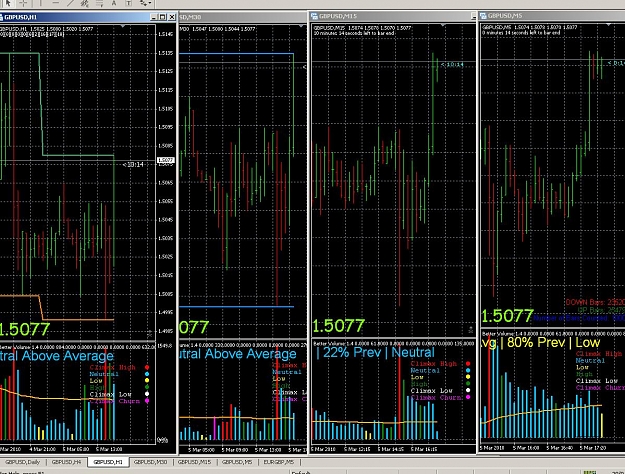Click the cyan legend dot in M15 window

pyautogui.click(x=468, y=370)
